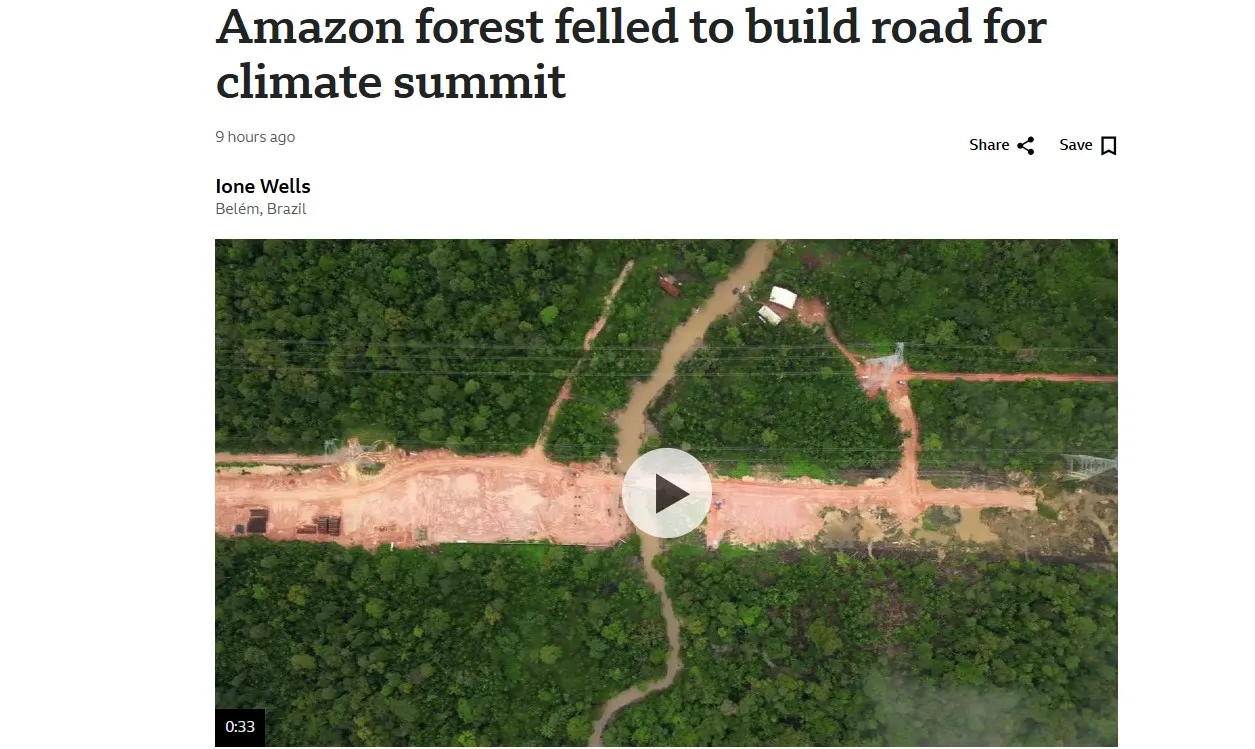The width and height of the screenshot is (1255, 749).
Task: Click the "Save" text label
Action: 1075,145
